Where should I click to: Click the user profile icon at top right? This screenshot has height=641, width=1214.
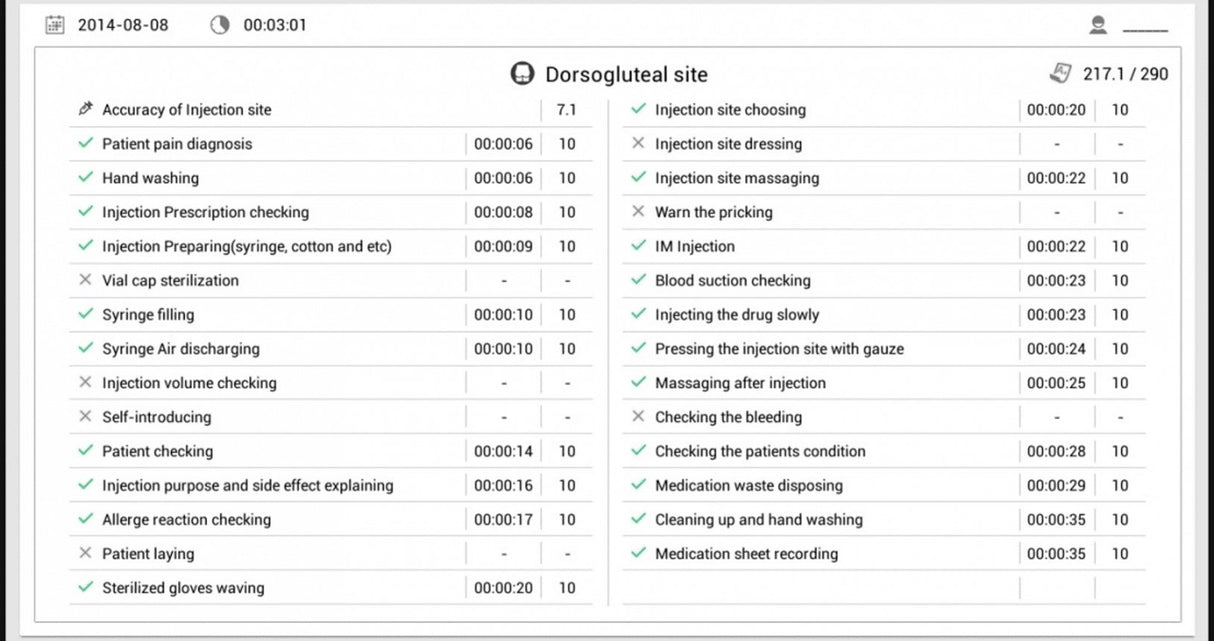pyautogui.click(x=1097, y=24)
